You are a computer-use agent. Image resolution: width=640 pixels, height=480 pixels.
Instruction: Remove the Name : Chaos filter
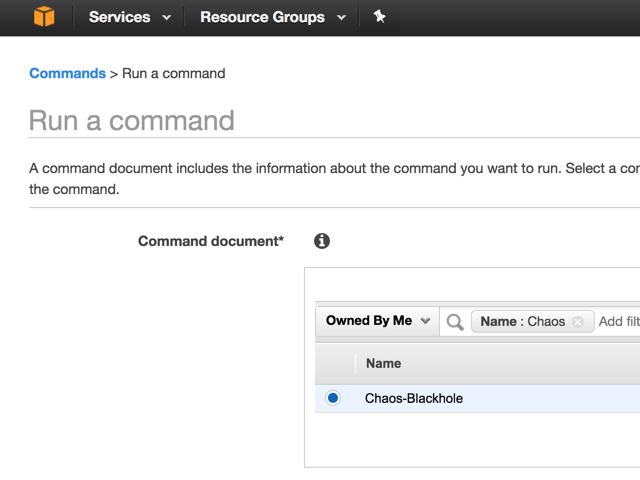click(577, 322)
